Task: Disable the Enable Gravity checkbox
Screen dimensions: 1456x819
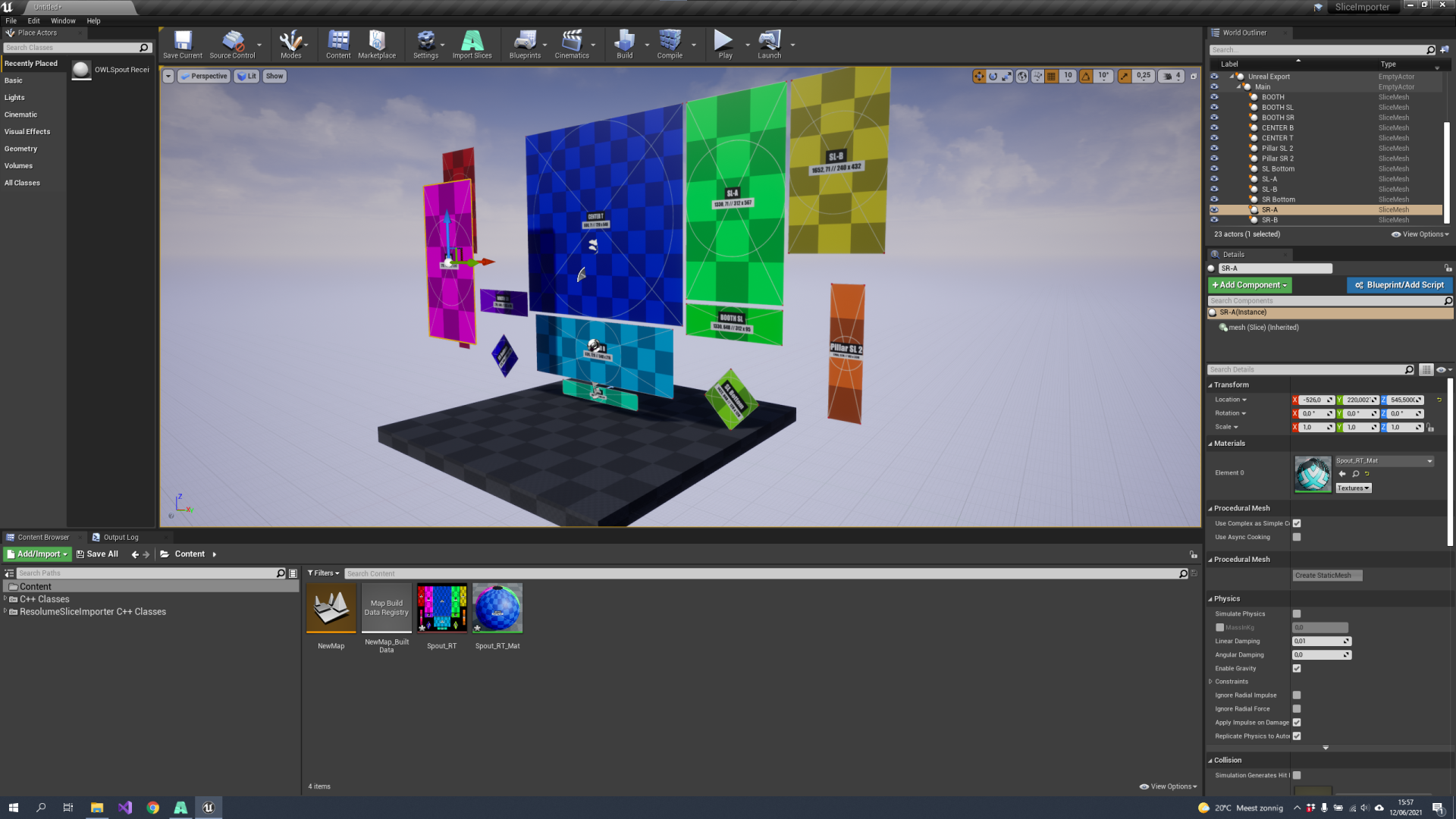Action: click(x=1297, y=668)
